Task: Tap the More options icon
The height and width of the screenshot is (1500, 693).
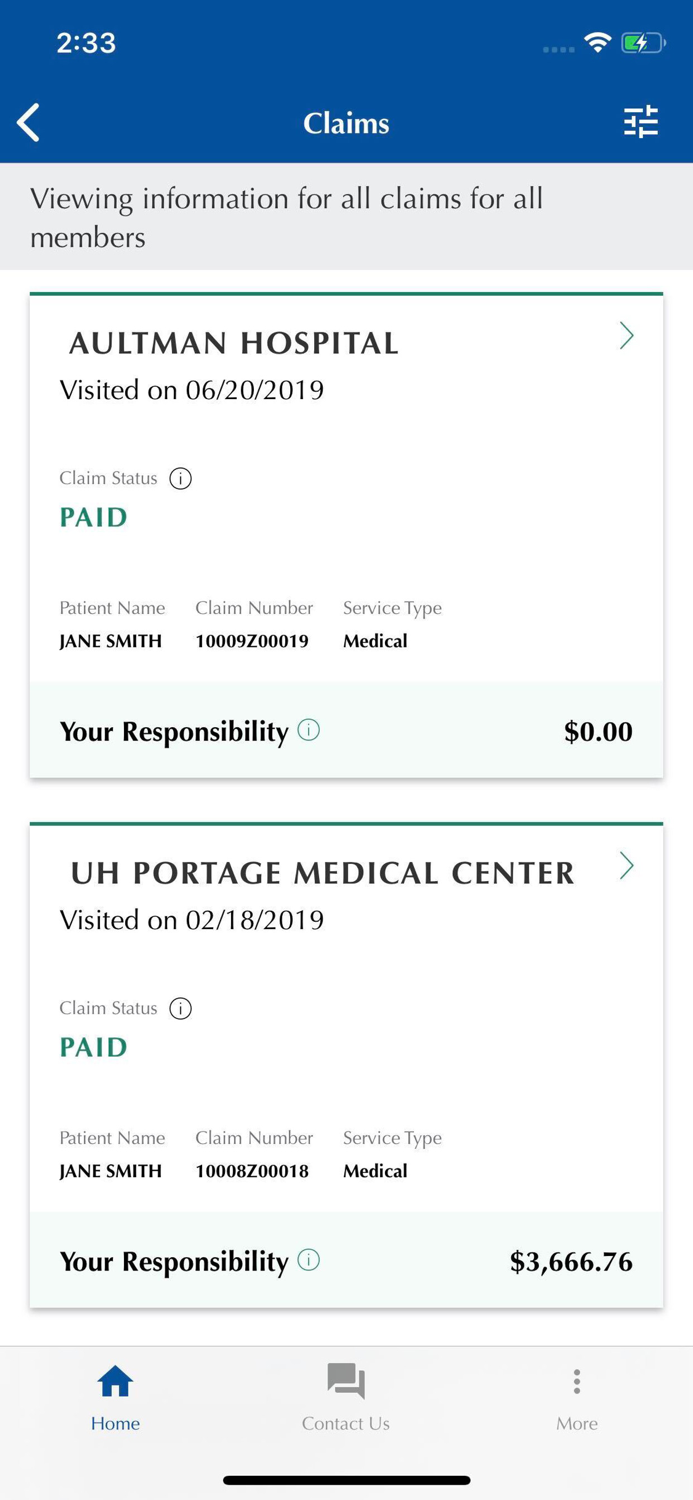Action: click(576, 1381)
